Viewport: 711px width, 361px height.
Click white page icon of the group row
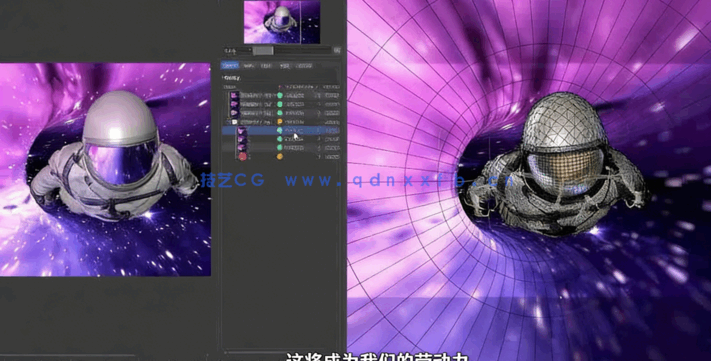[234, 122]
